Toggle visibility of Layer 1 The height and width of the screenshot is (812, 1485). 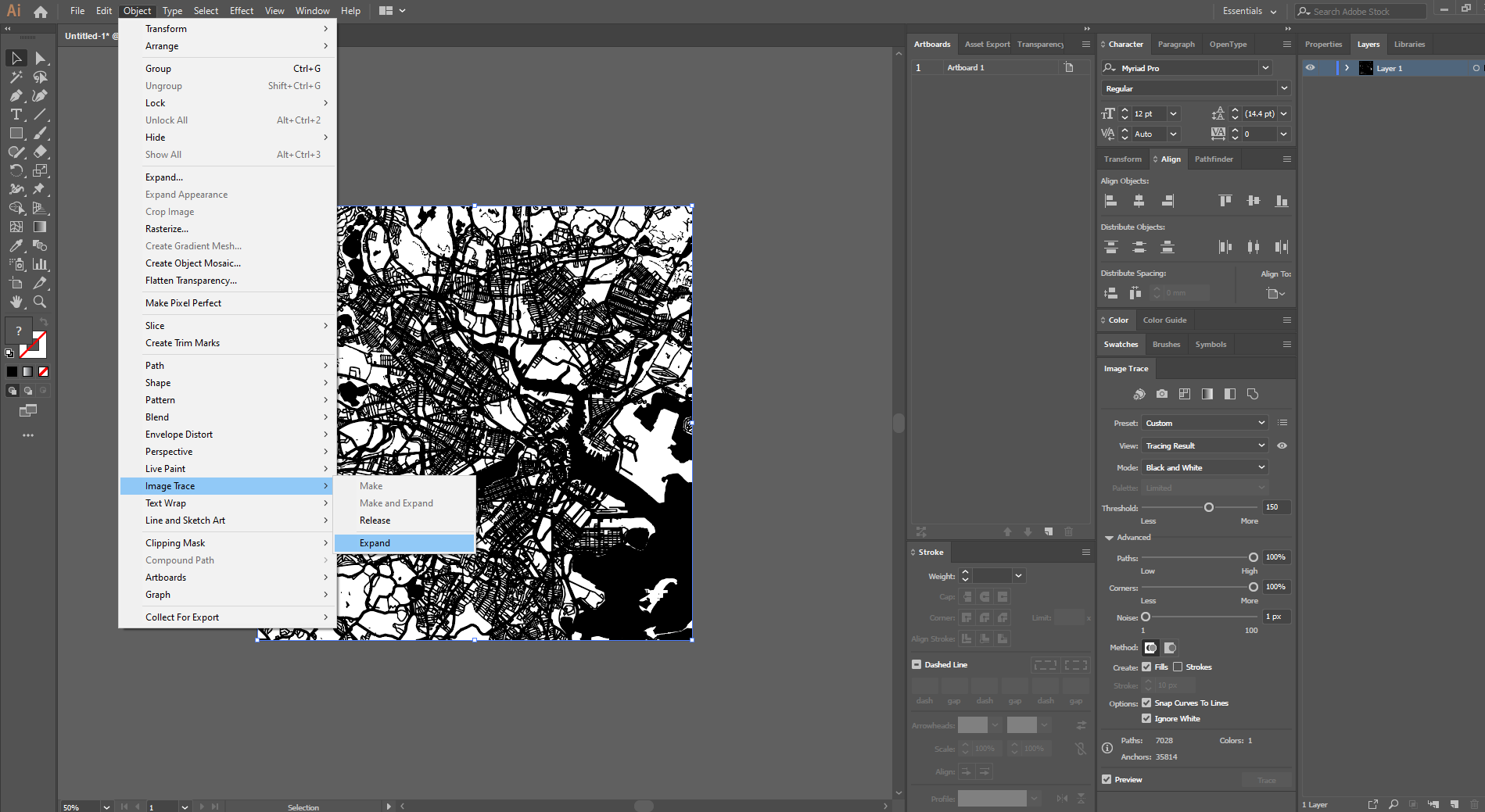[x=1311, y=68]
